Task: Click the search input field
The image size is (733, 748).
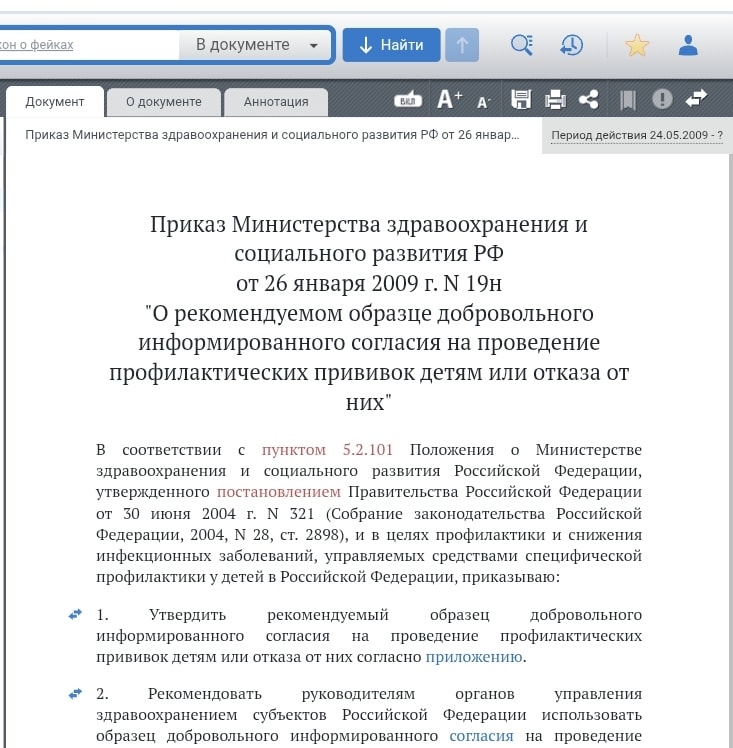Action: [x=89, y=45]
